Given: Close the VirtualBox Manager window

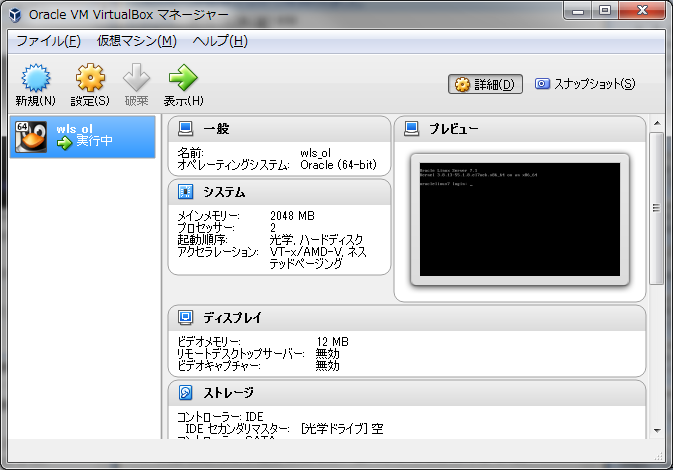Looking at the screenshot, I should coord(642,11).
